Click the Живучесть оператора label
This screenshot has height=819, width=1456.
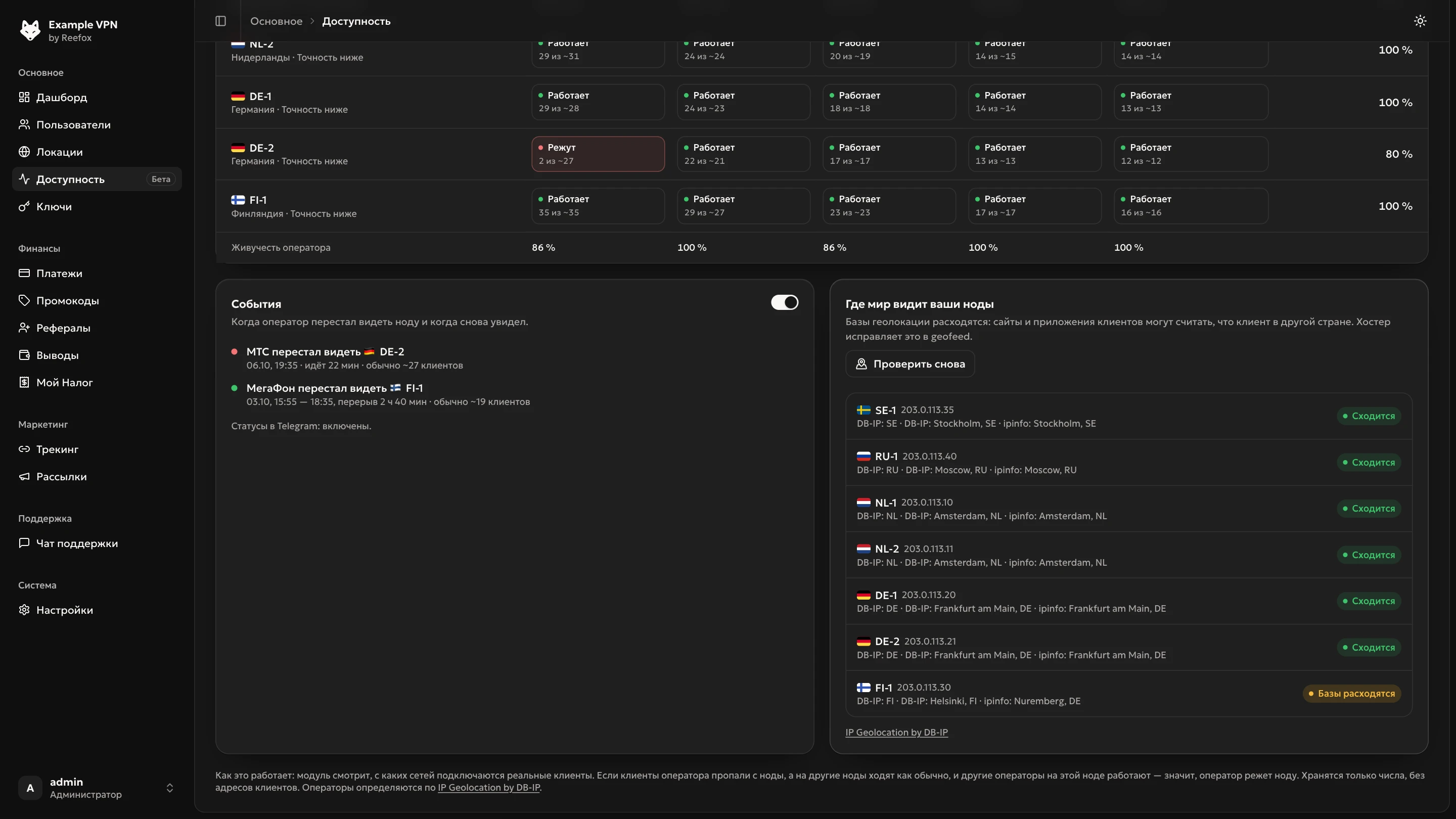tap(281, 248)
